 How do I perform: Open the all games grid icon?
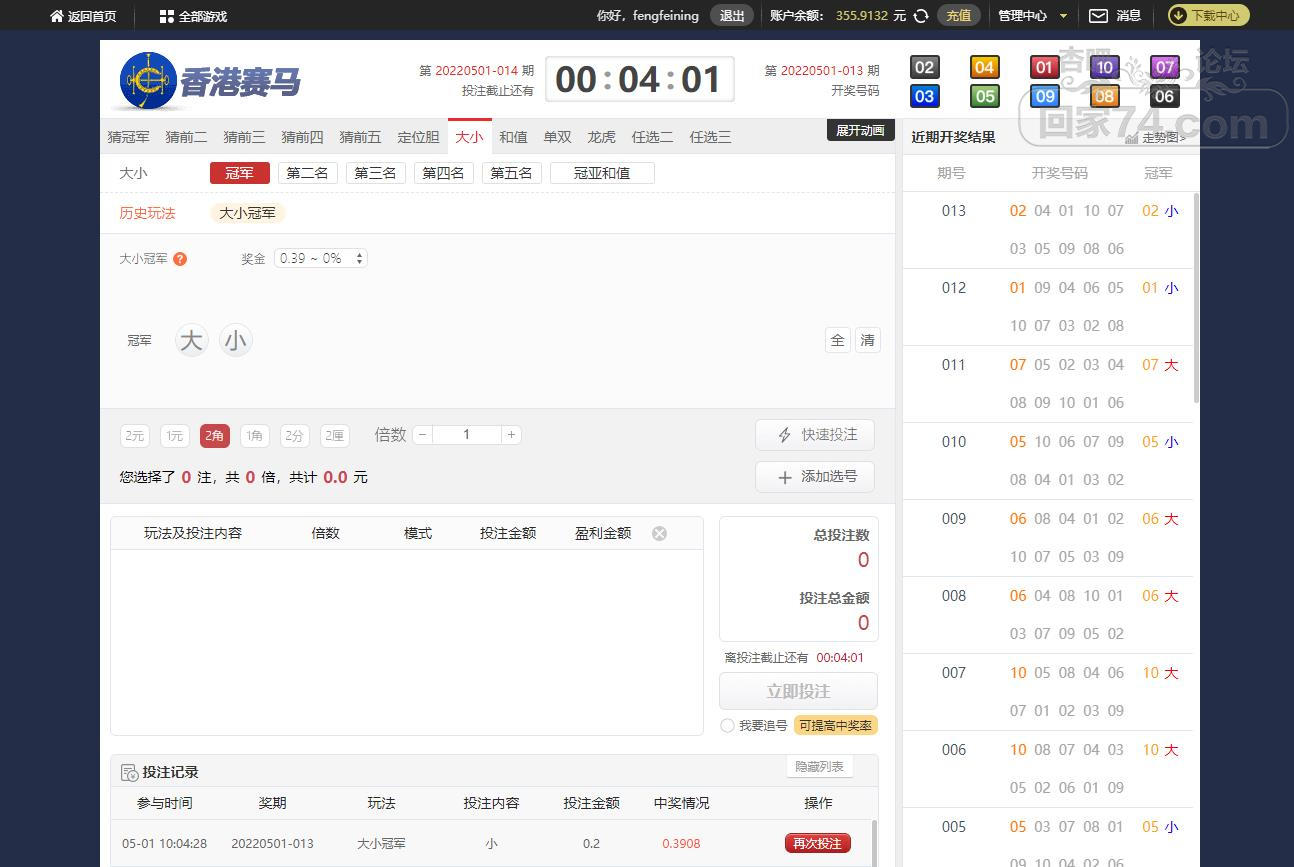pos(166,16)
